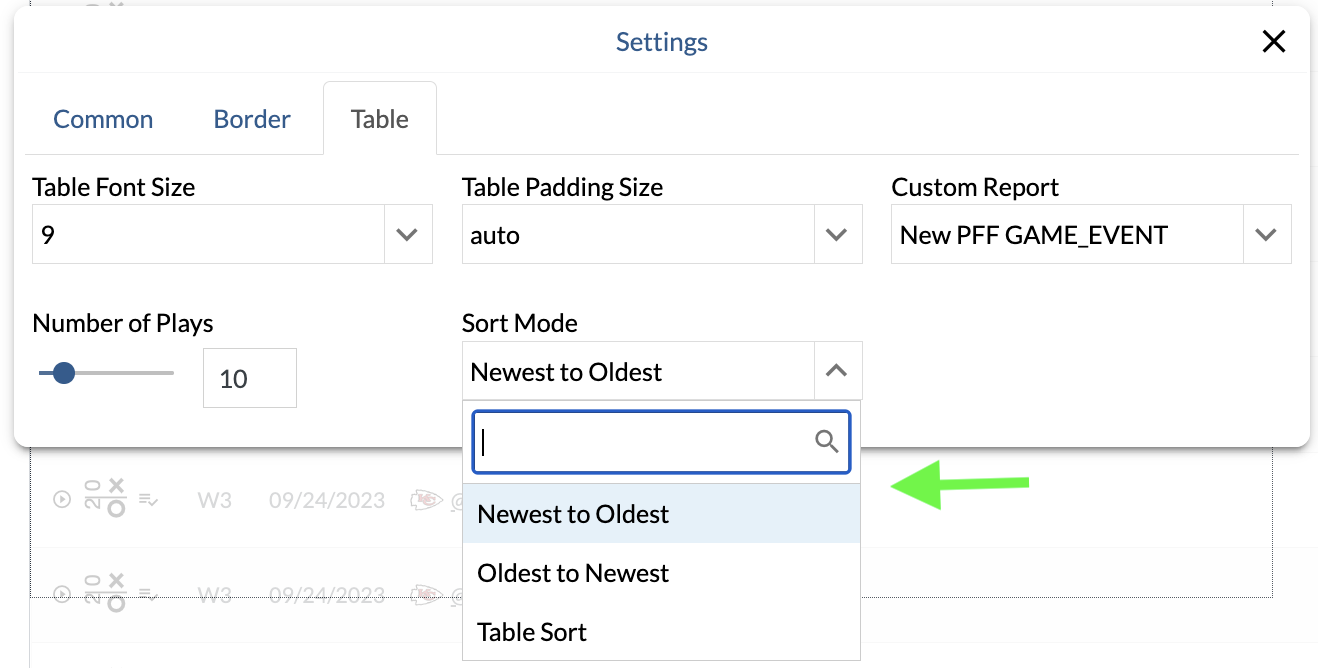Click the Chiefs team logo in first row

[x=427, y=499]
